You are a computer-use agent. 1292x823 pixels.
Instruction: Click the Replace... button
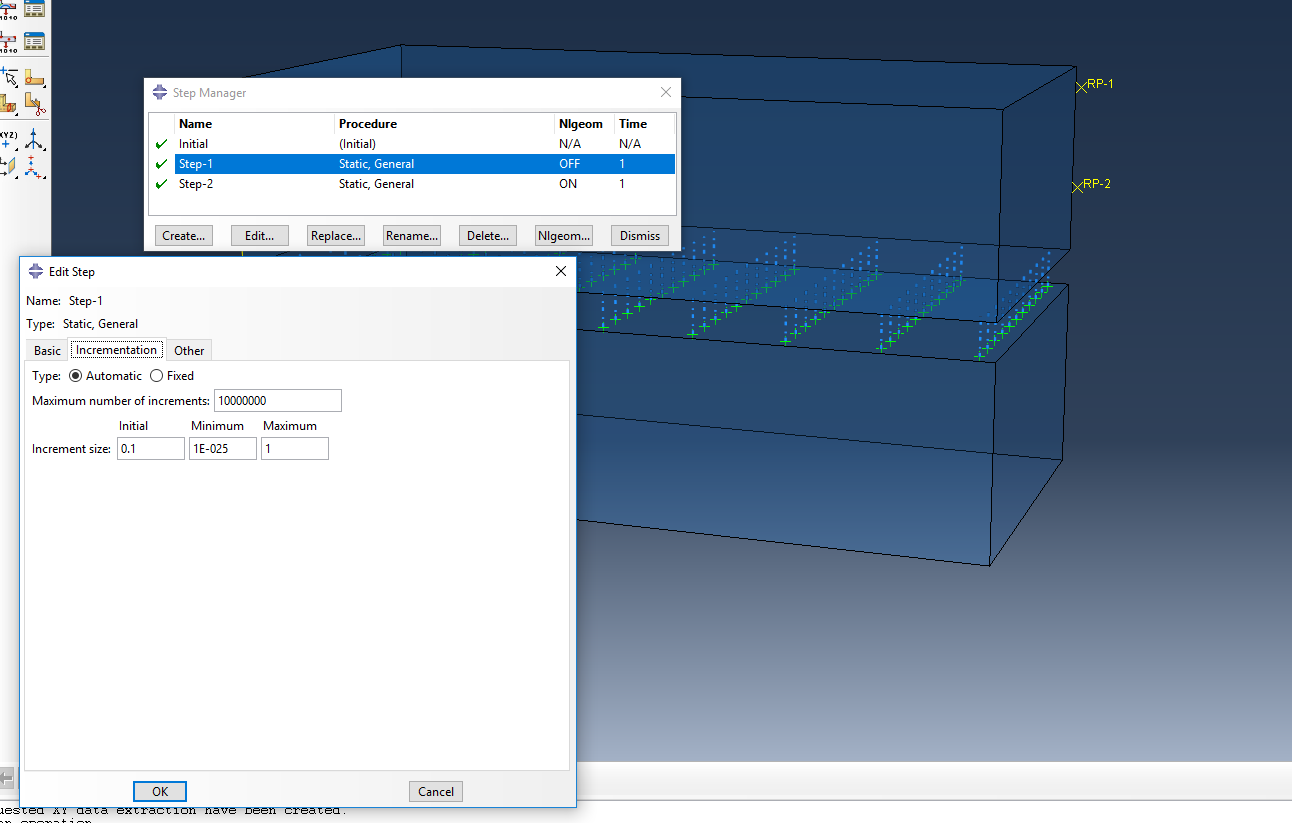[336, 236]
